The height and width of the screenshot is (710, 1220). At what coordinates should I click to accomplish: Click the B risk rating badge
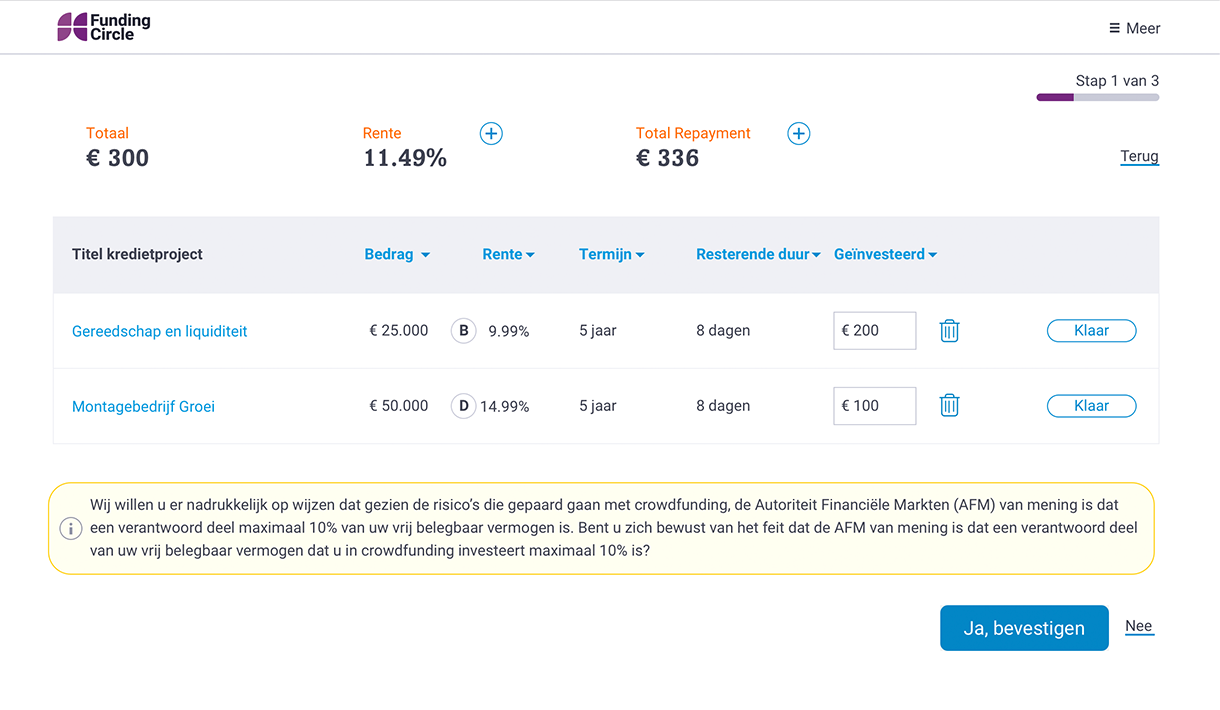coord(463,331)
